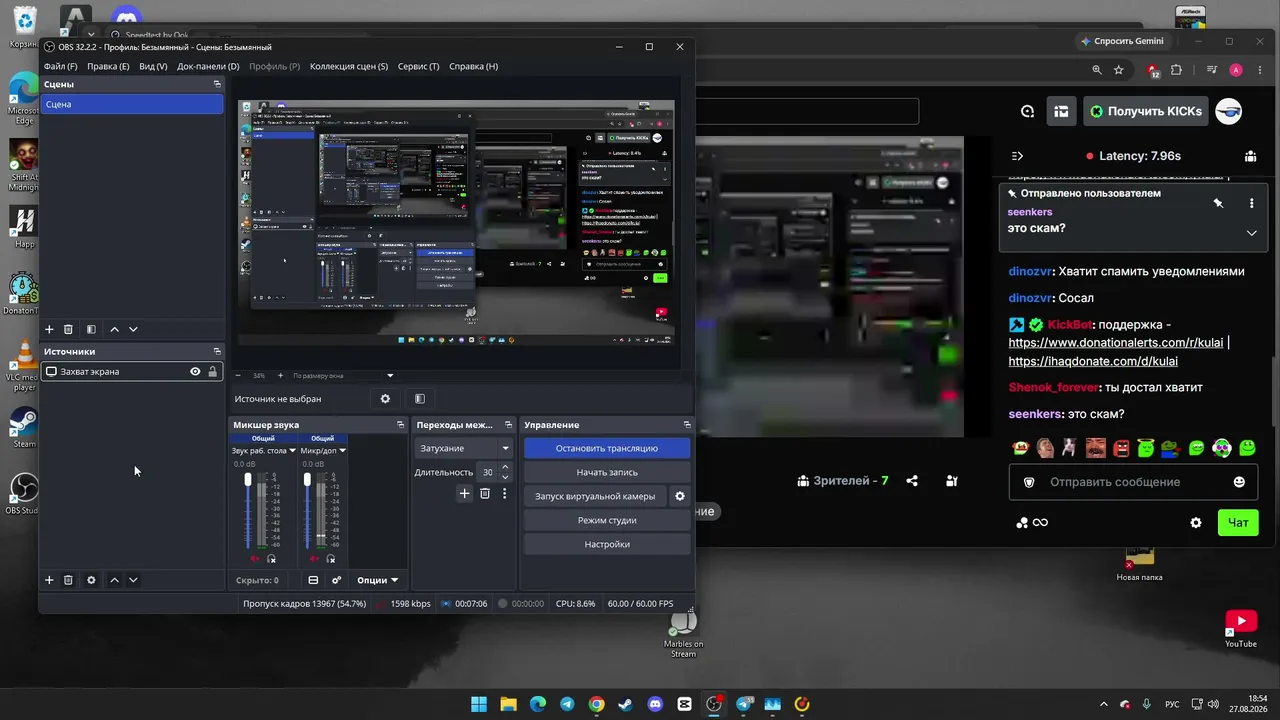Open Микр/доп channel dropdown arrow
1280x720 pixels.
pyautogui.click(x=342, y=451)
